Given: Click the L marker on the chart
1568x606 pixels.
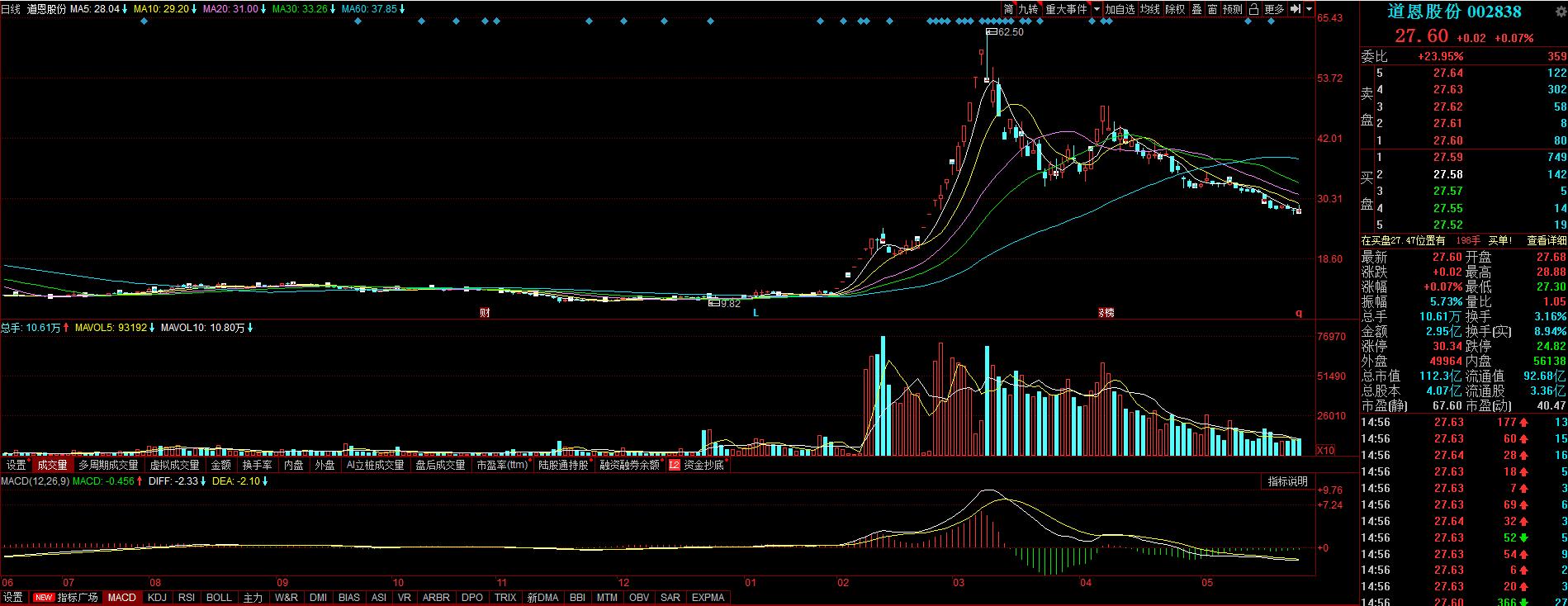Looking at the screenshot, I should [x=756, y=313].
